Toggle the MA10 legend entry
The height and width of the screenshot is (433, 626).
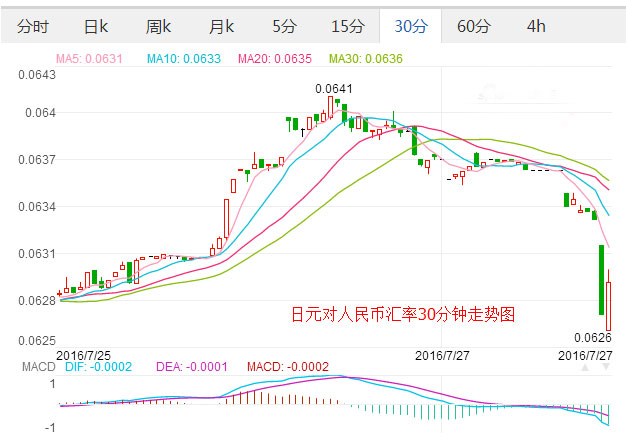[184, 59]
